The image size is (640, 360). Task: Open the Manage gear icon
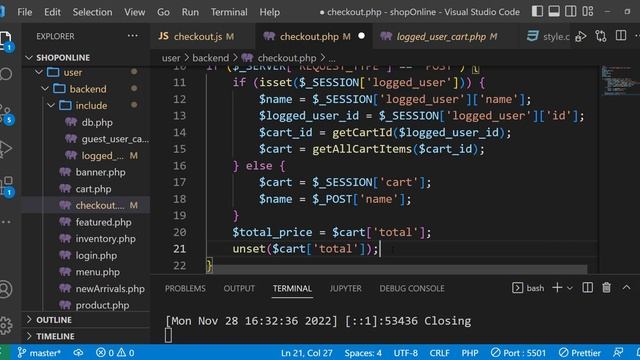(6, 325)
